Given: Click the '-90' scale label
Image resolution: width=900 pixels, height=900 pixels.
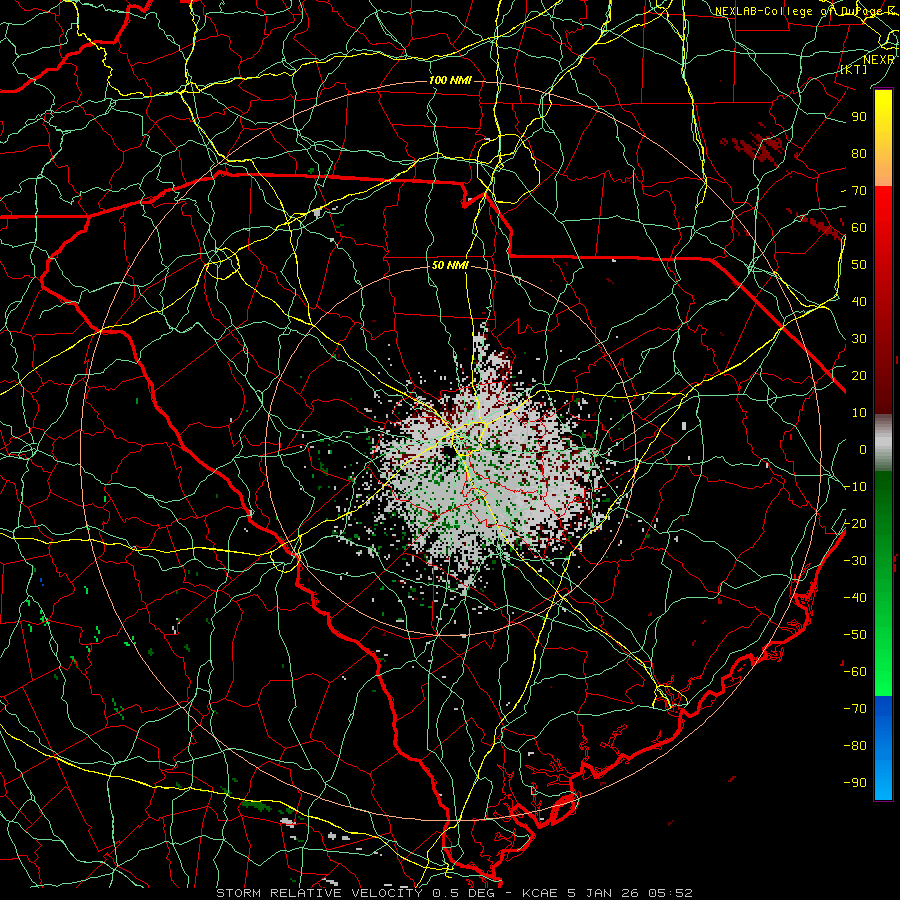Looking at the screenshot, I should (x=855, y=783).
